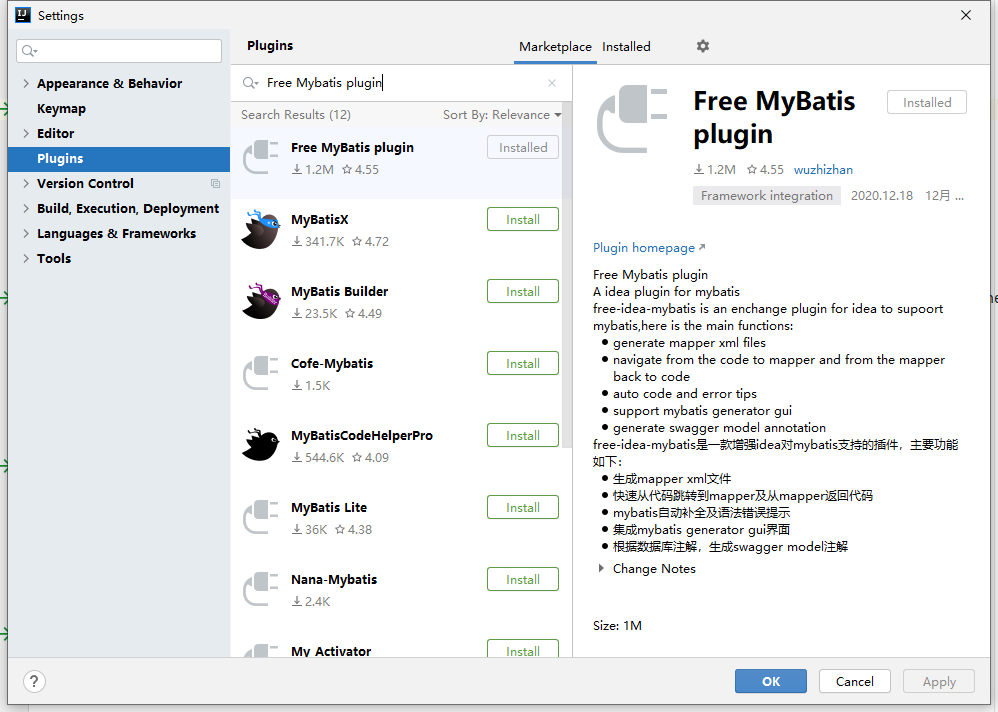Image resolution: width=998 pixels, height=712 pixels.
Task: Install the MyBatis Builder plugin
Action: coord(523,291)
